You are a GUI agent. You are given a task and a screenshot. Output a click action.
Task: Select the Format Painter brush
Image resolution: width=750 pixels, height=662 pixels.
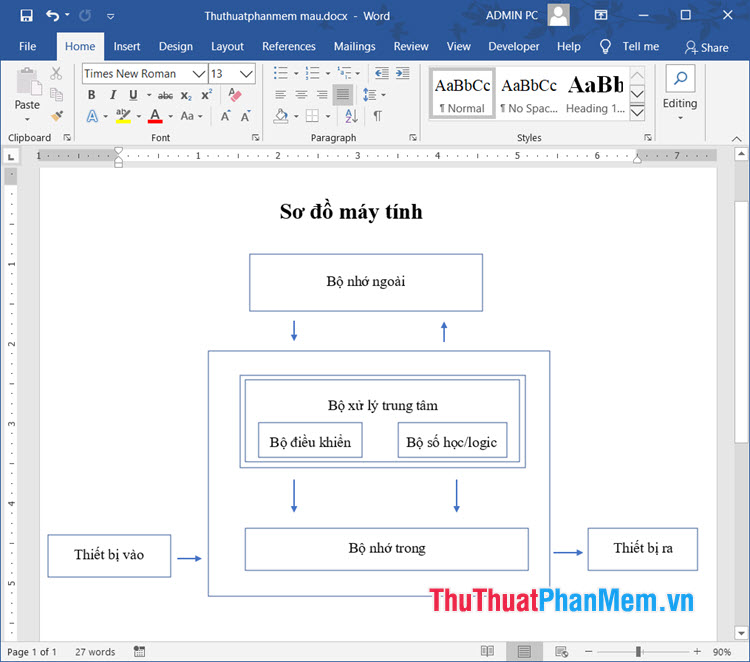tap(57, 116)
